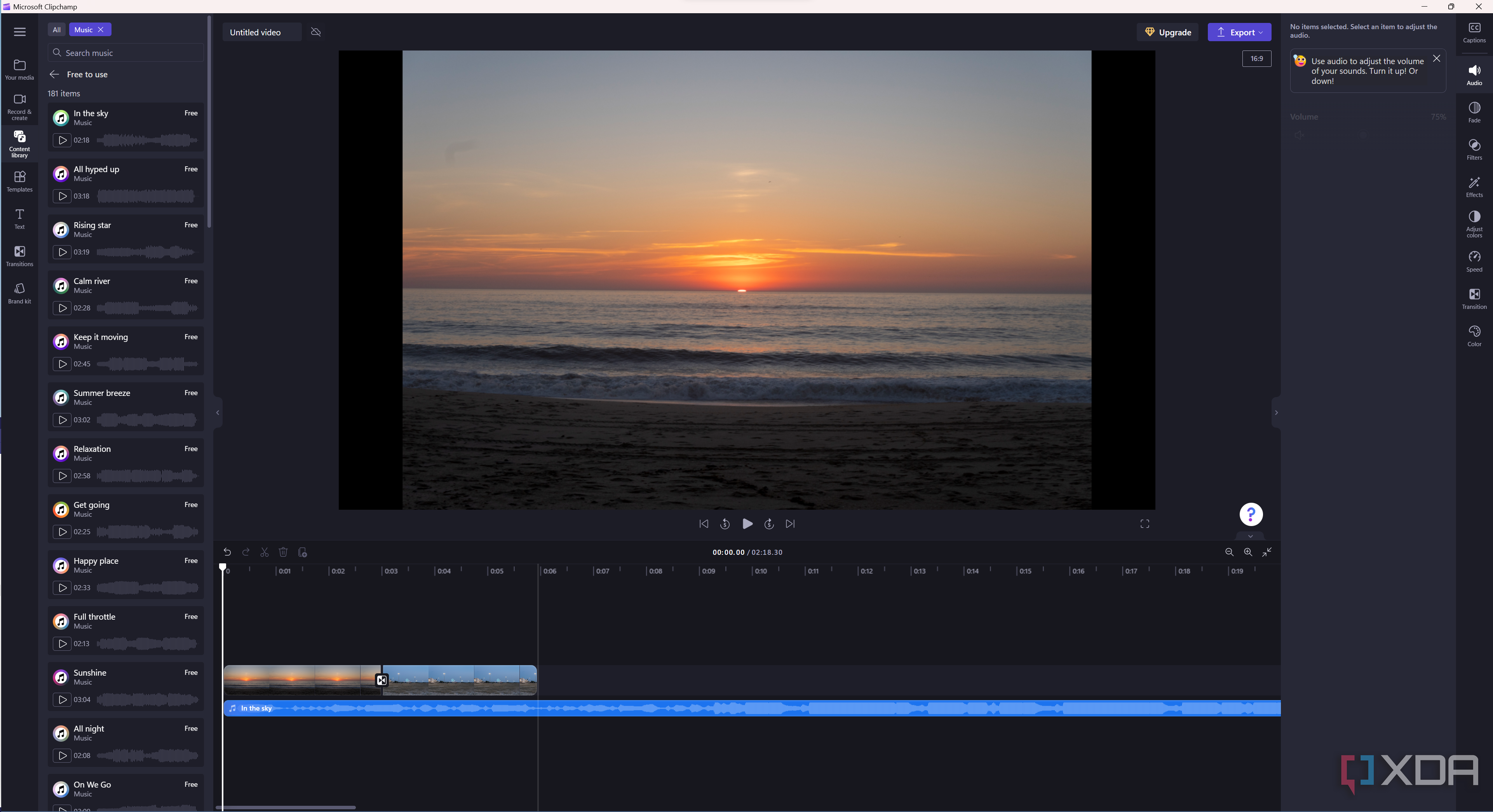Image resolution: width=1493 pixels, height=812 pixels.
Task: Open Templates sidebar panel
Action: (20, 181)
